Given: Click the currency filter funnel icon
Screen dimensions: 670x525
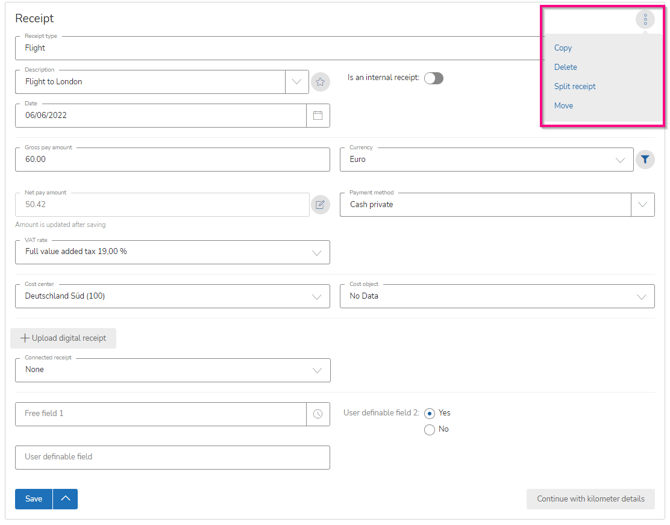Looking at the screenshot, I should pos(646,159).
